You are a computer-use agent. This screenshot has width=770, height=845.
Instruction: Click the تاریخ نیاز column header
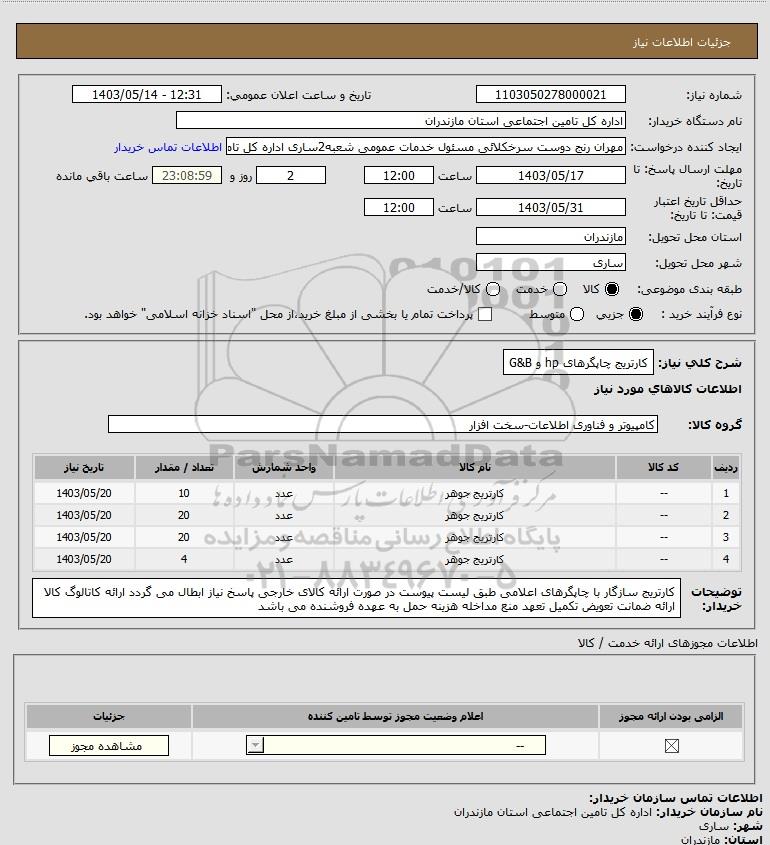click(84, 468)
